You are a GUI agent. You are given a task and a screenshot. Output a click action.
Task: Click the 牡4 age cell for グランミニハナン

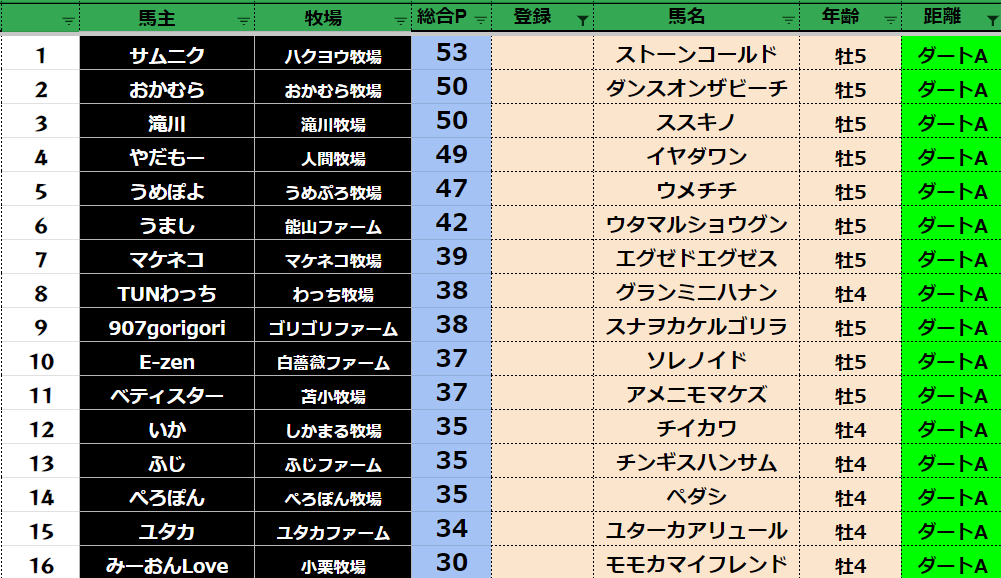pos(850,294)
